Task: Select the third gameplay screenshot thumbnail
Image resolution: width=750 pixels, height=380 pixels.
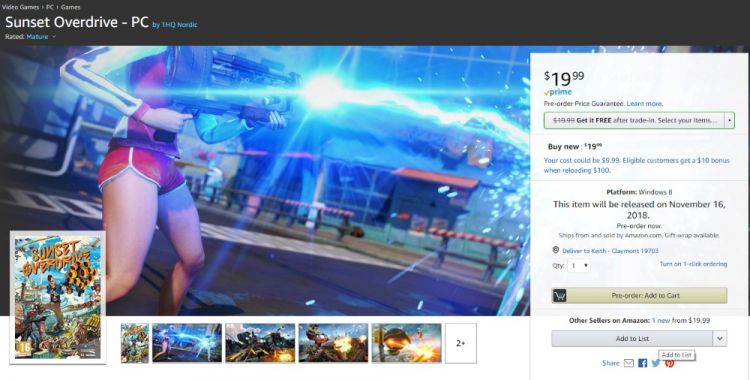Action: (x=260, y=343)
